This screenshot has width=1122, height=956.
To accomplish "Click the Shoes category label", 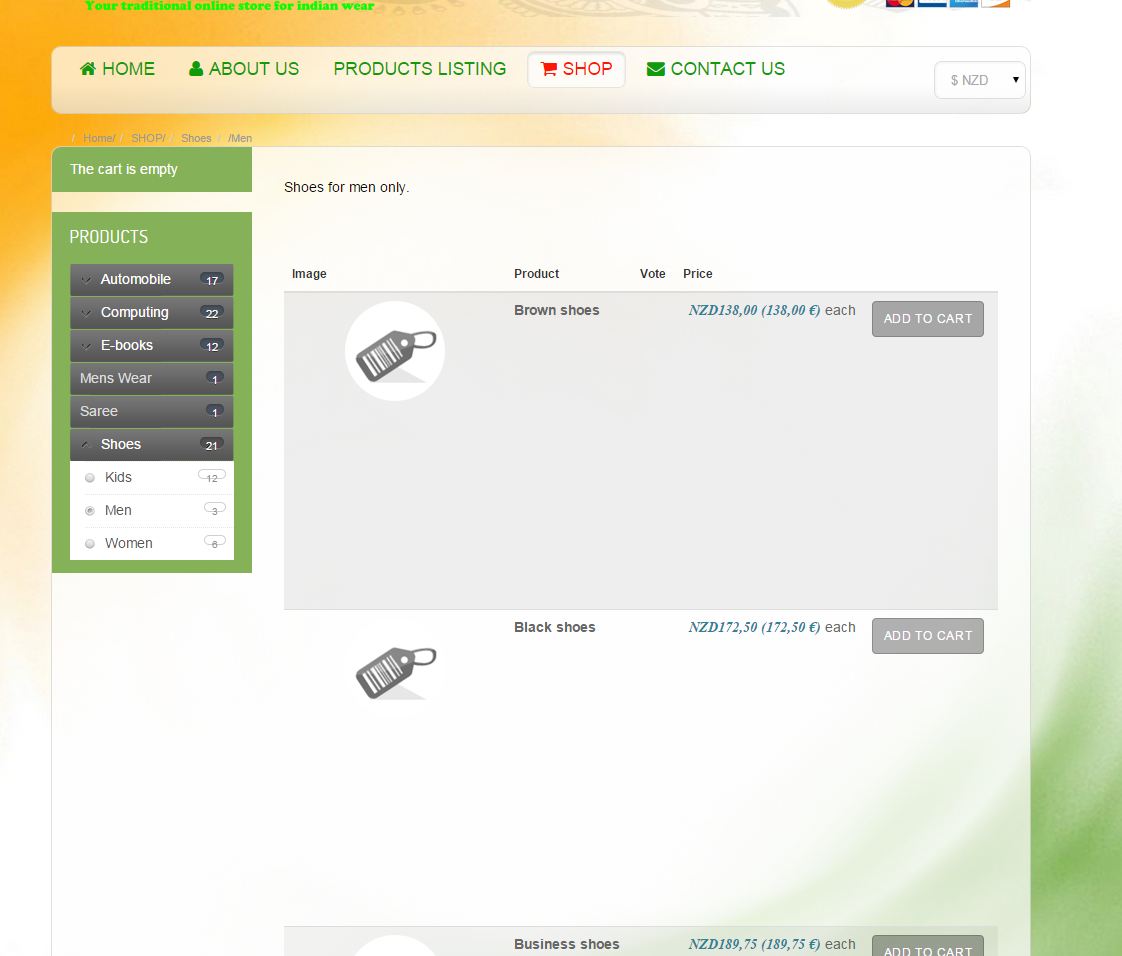I will (x=121, y=444).
